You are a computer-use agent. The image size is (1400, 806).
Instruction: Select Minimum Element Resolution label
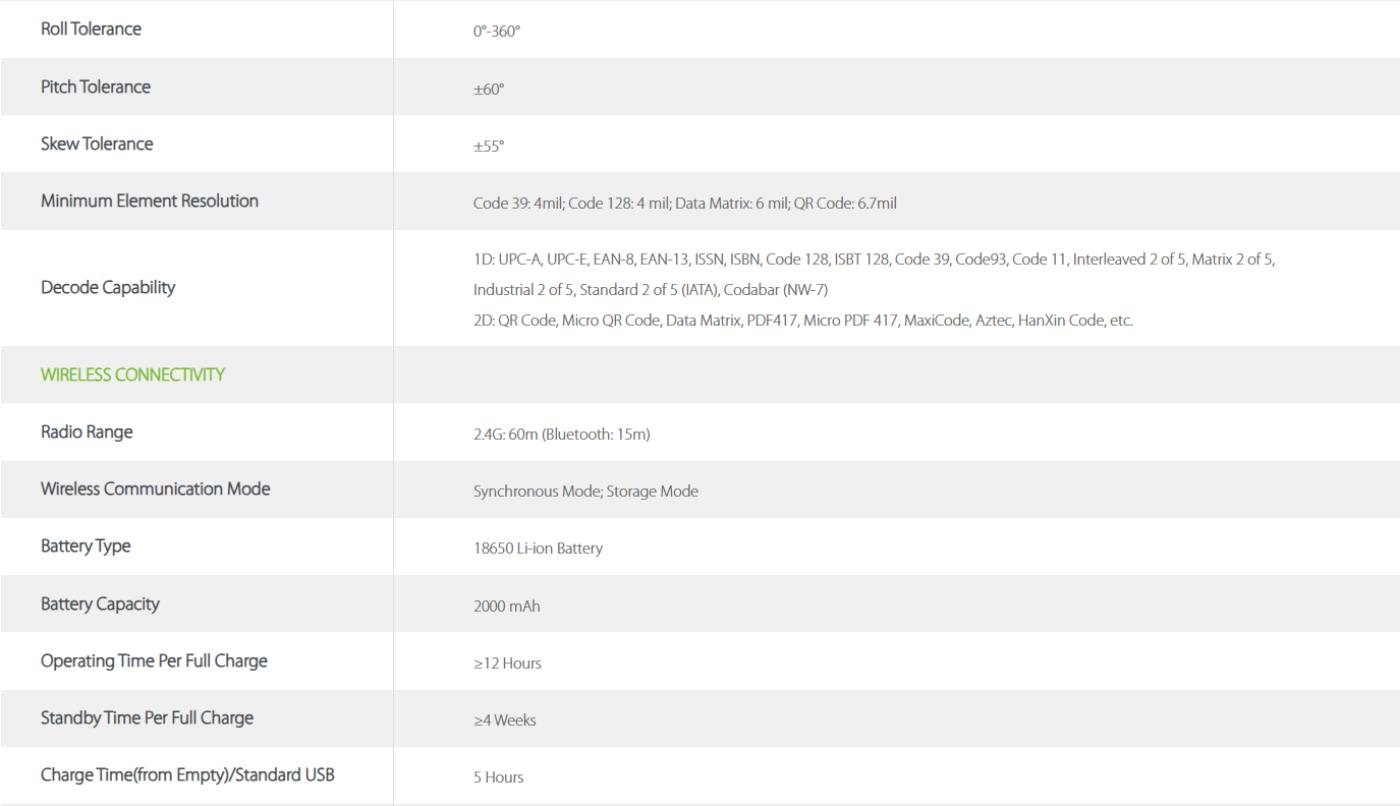150,200
